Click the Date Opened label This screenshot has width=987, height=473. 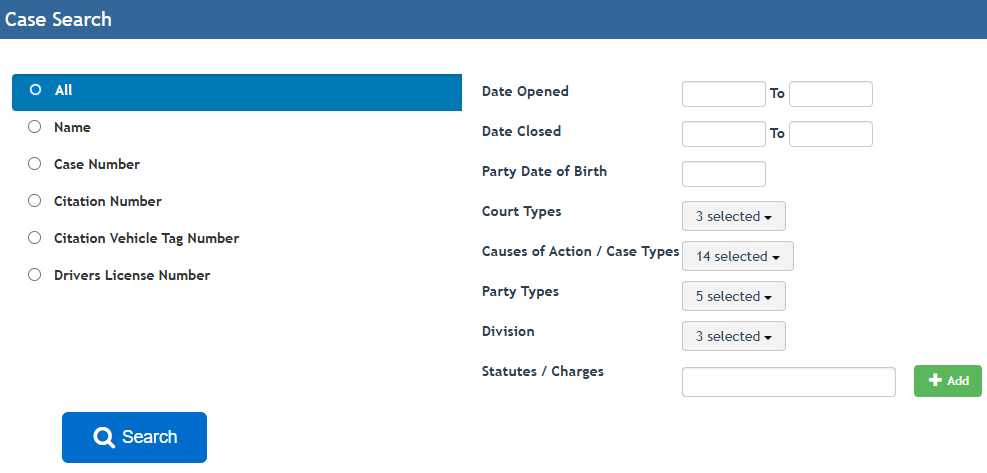[x=525, y=91]
